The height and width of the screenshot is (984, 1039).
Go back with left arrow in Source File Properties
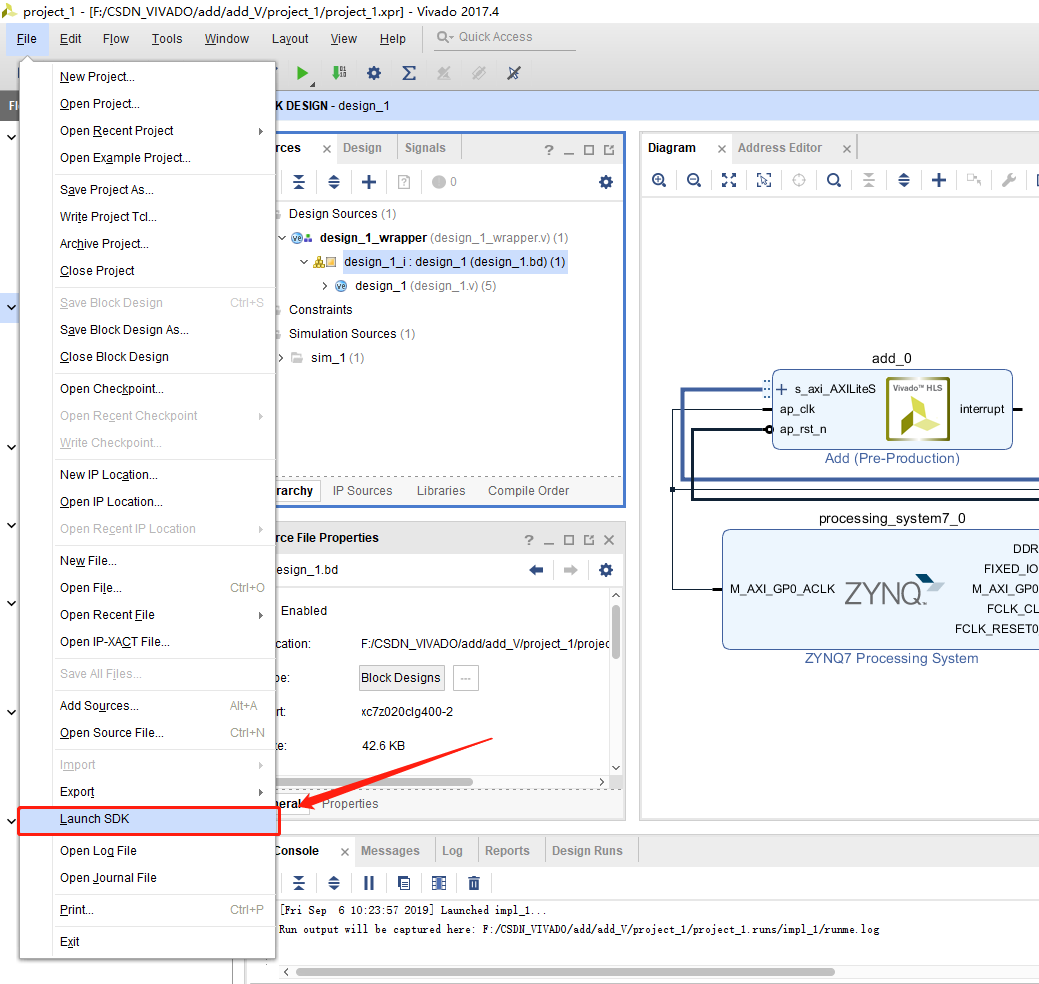click(537, 570)
